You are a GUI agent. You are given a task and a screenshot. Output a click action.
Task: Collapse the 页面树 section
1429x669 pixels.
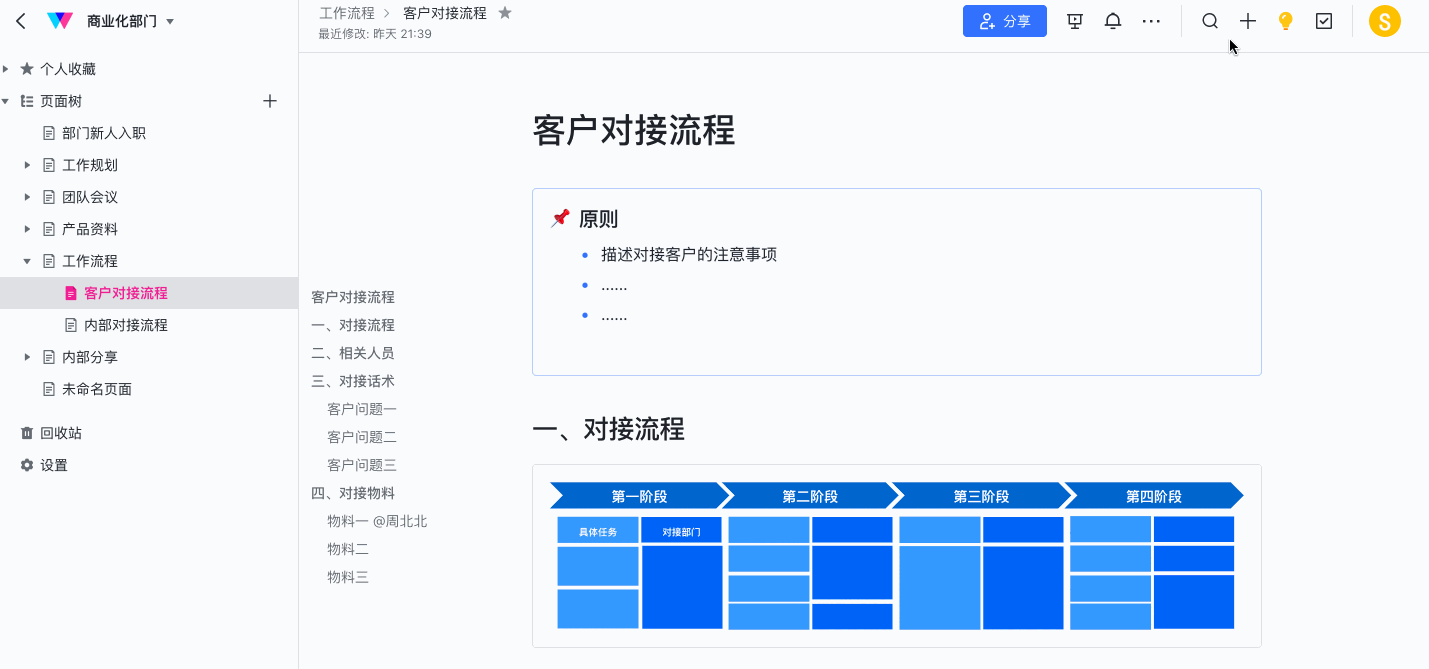6,101
